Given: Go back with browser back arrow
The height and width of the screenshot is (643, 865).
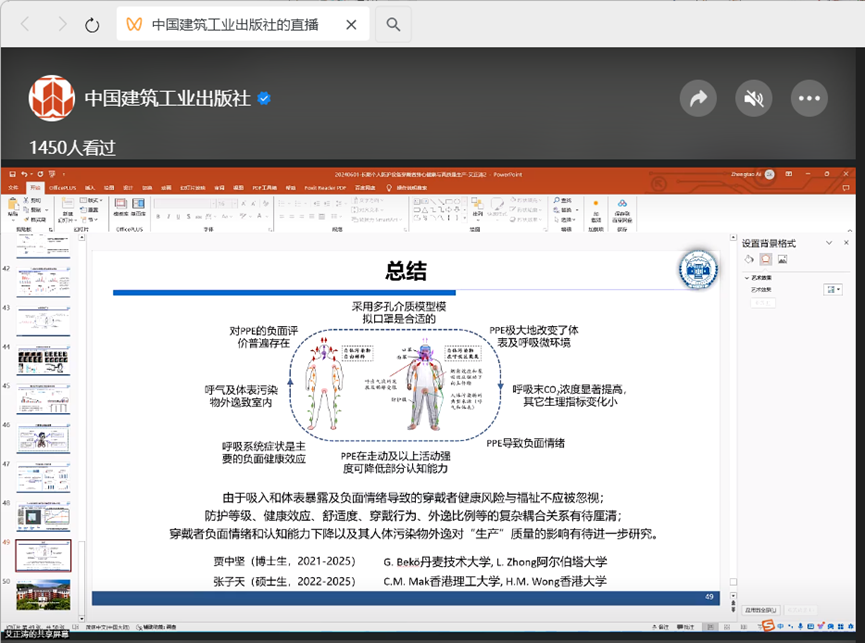Looking at the screenshot, I should click(26, 25).
